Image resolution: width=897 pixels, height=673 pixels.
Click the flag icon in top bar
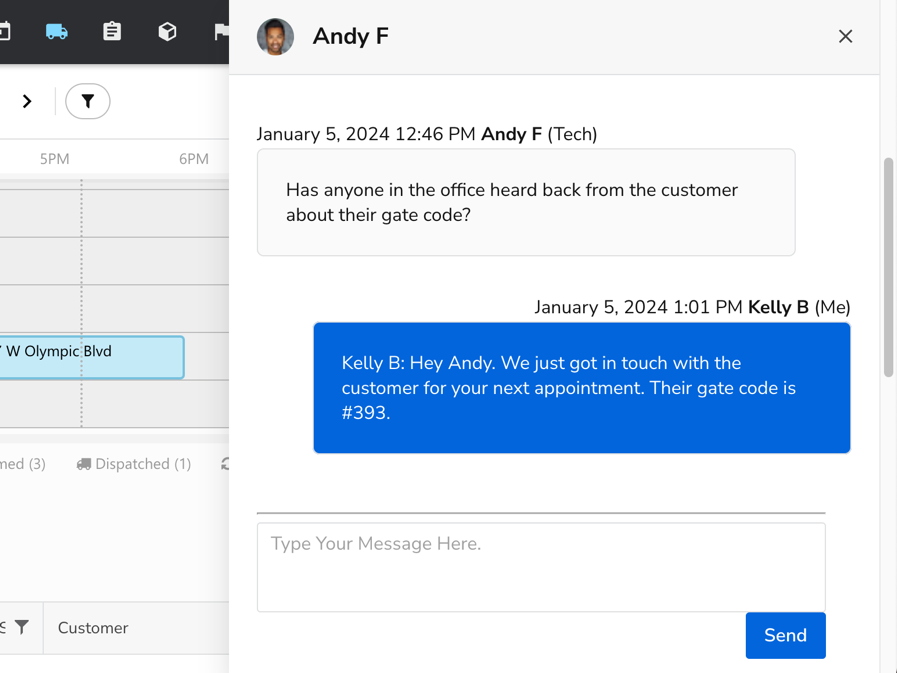tap(221, 32)
